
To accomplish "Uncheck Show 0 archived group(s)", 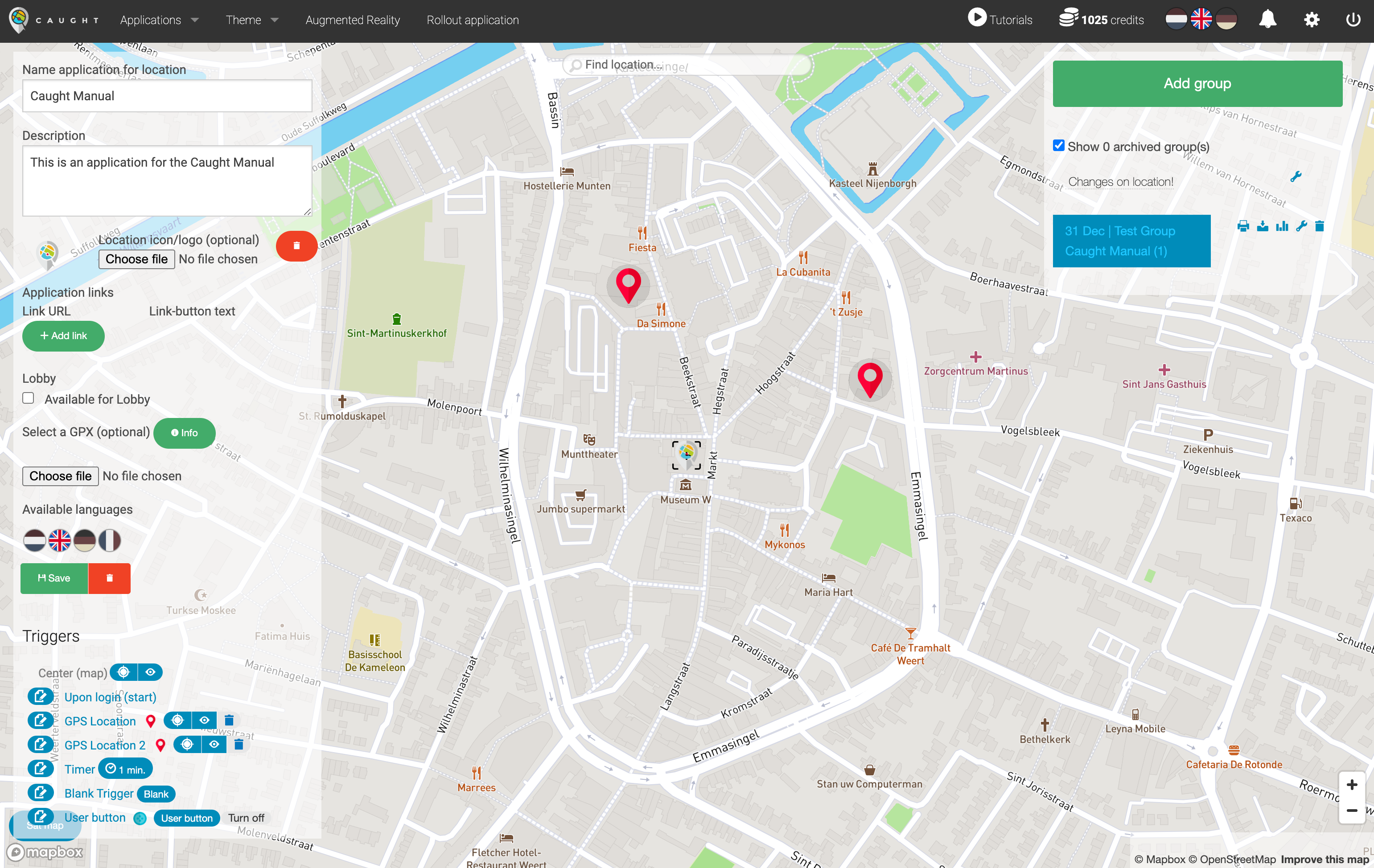I will pyautogui.click(x=1059, y=145).
